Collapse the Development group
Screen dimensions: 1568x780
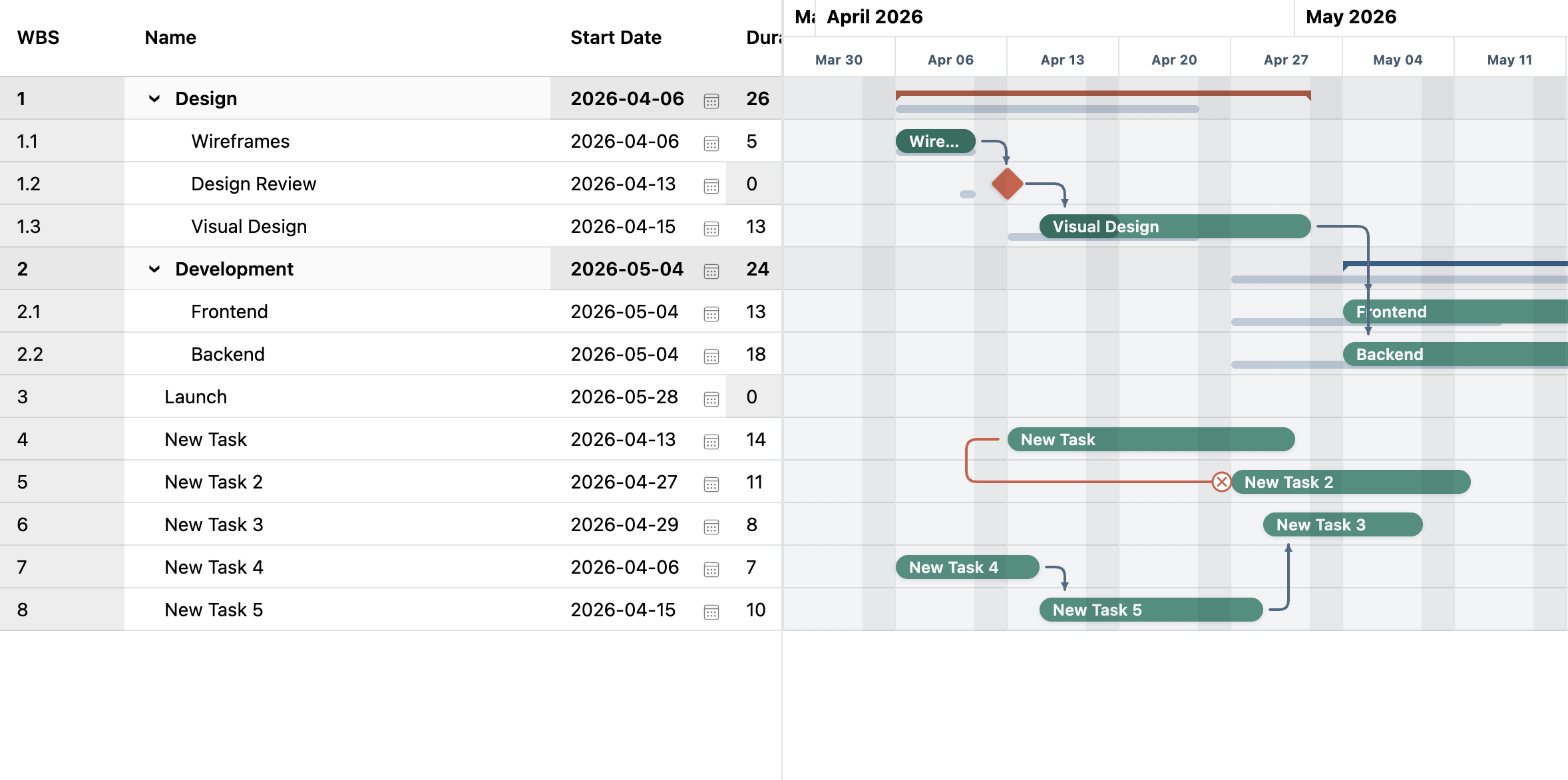coord(154,269)
